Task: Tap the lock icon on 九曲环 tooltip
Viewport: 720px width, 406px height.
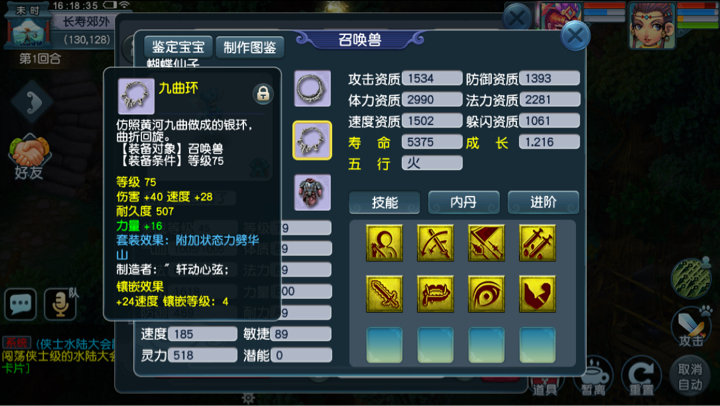Action: [x=263, y=94]
